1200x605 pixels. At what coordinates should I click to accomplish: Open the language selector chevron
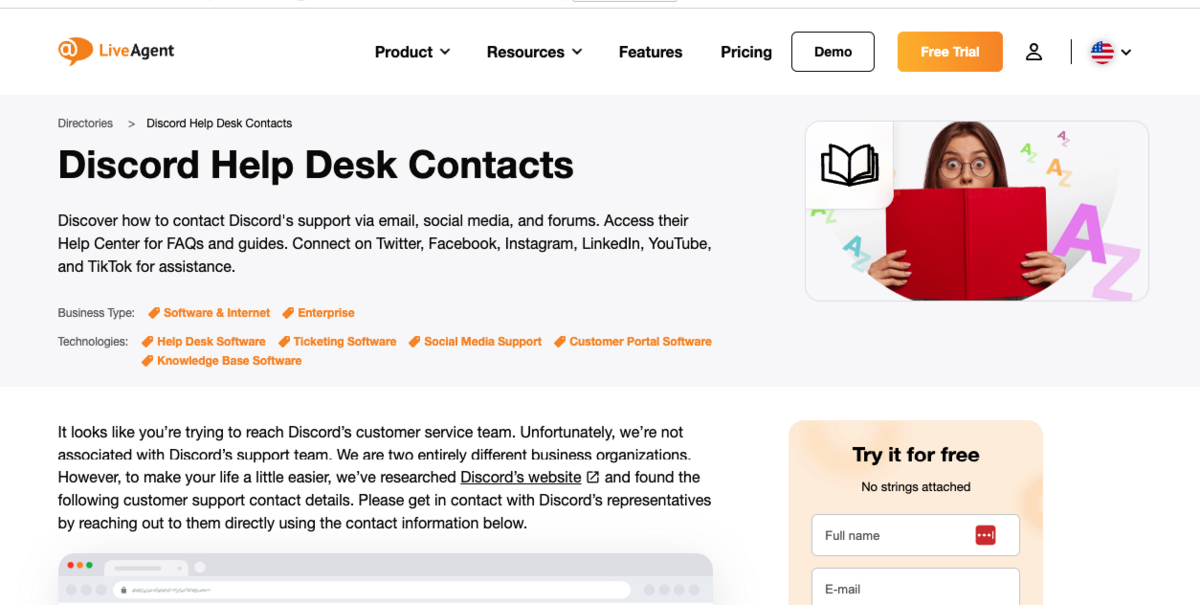point(1126,52)
